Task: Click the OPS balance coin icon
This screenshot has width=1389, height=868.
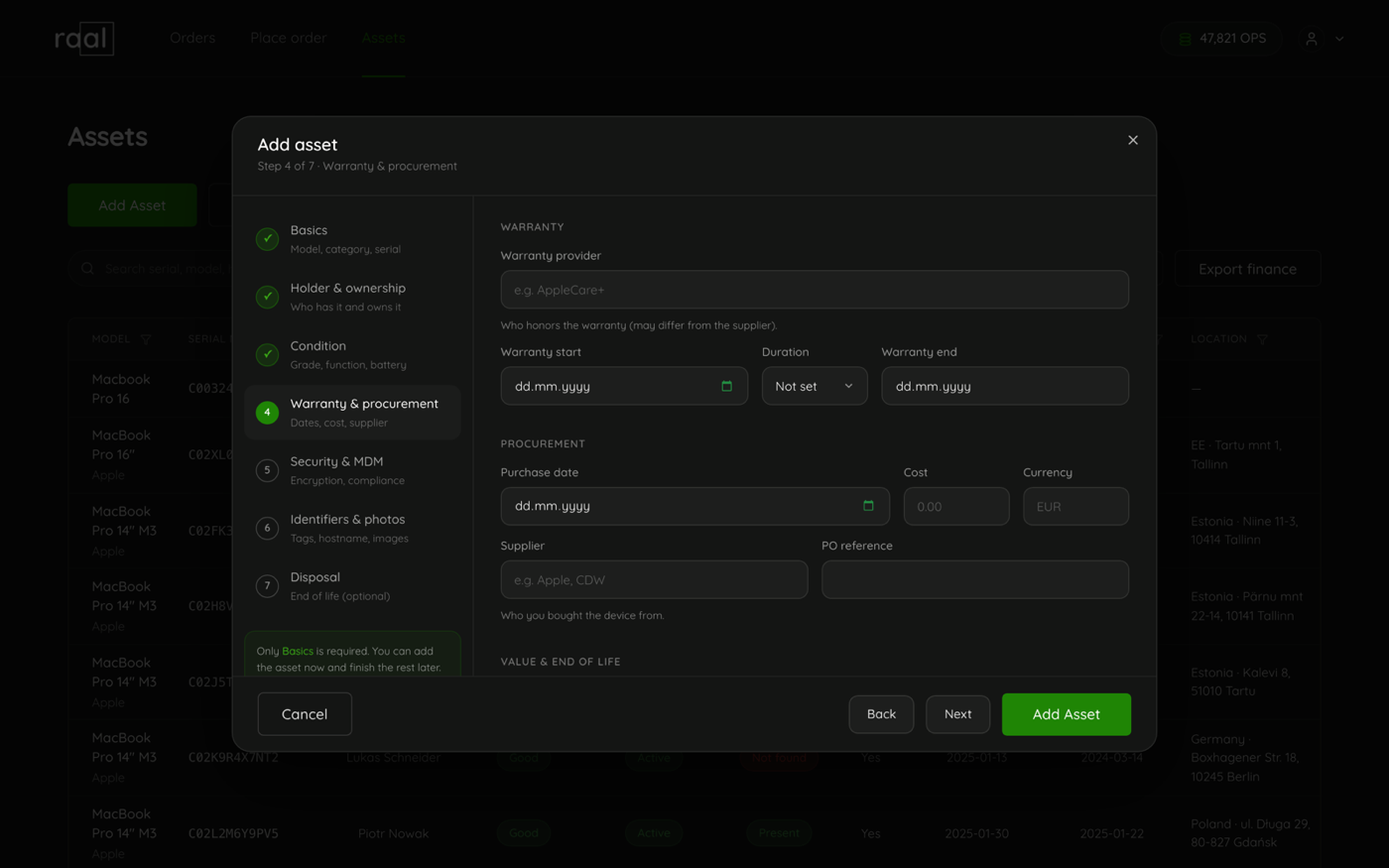Action: pyautogui.click(x=1185, y=39)
